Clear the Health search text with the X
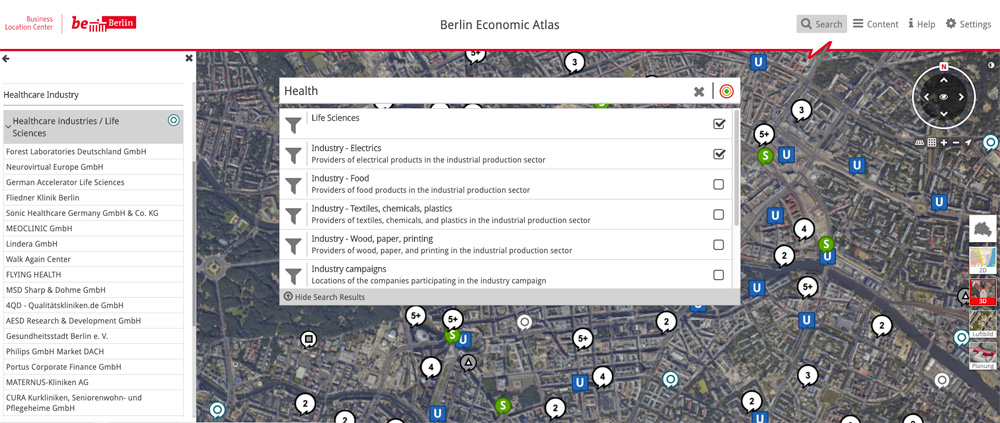1000x423 pixels. pyautogui.click(x=699, y=91)
